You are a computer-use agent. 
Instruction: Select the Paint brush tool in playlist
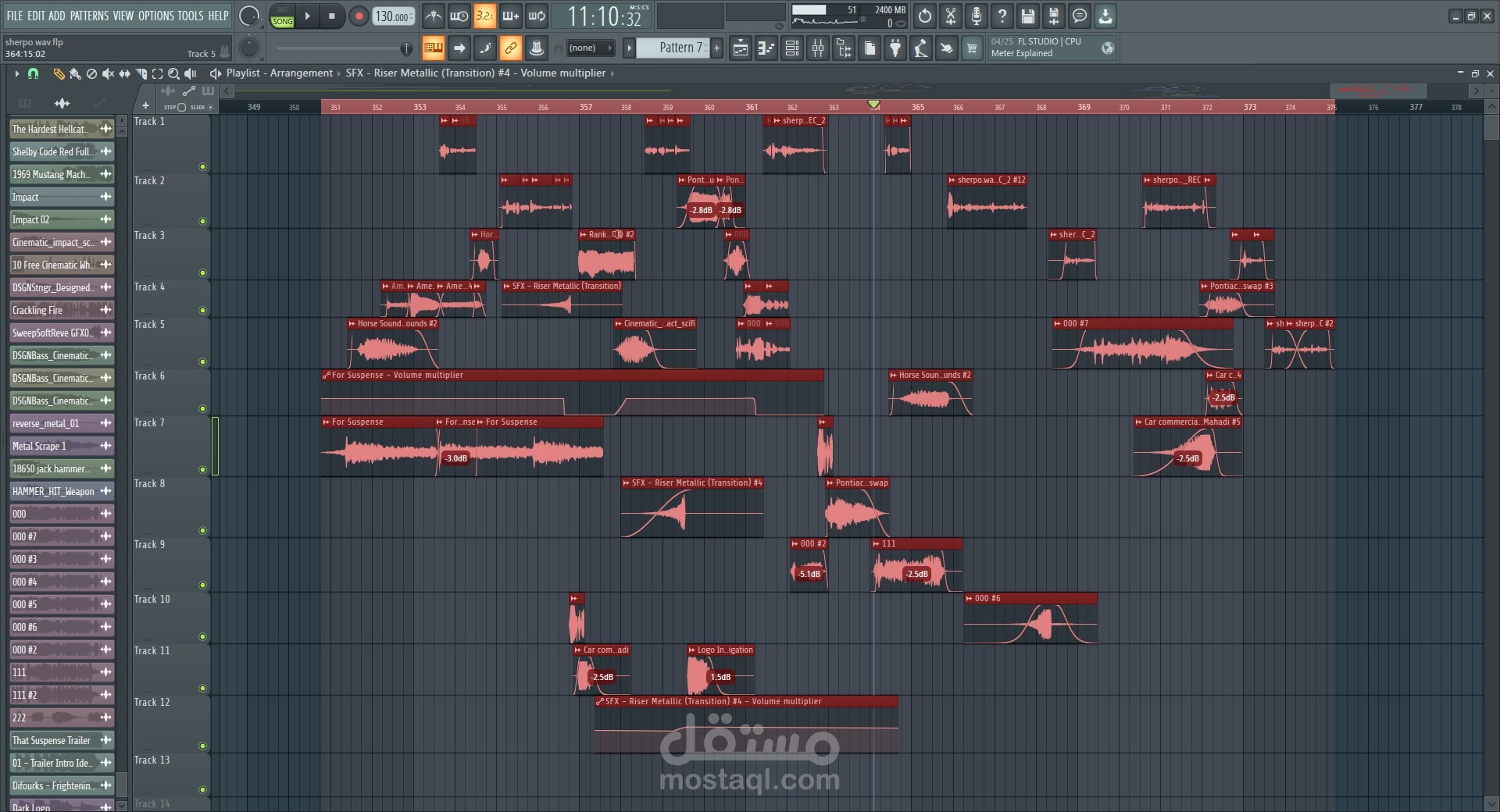pos(75,73)
